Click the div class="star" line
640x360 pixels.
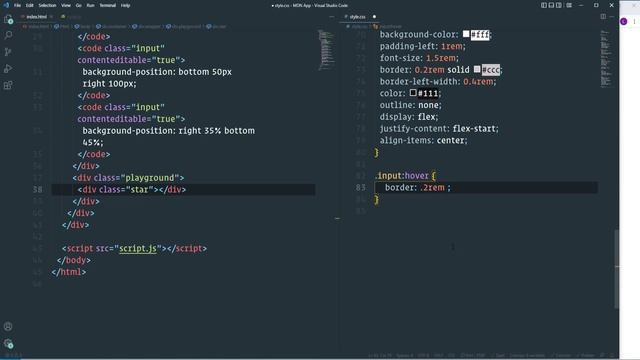(132, 189)
